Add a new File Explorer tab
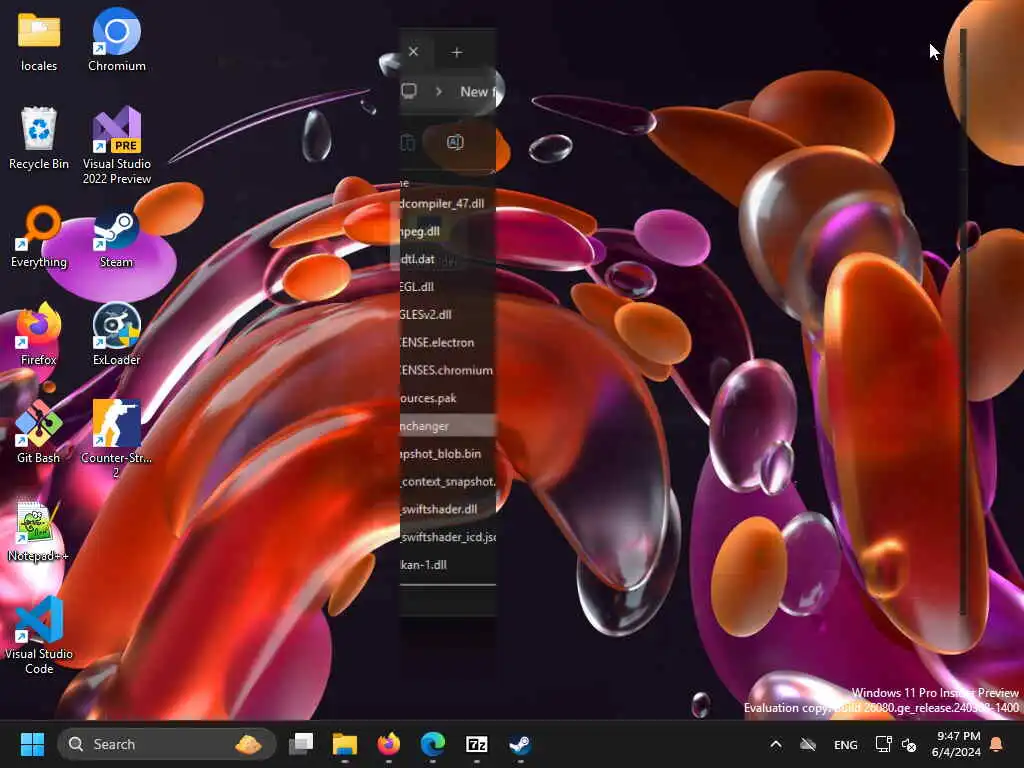1024x768 pixels. point(456,52)
